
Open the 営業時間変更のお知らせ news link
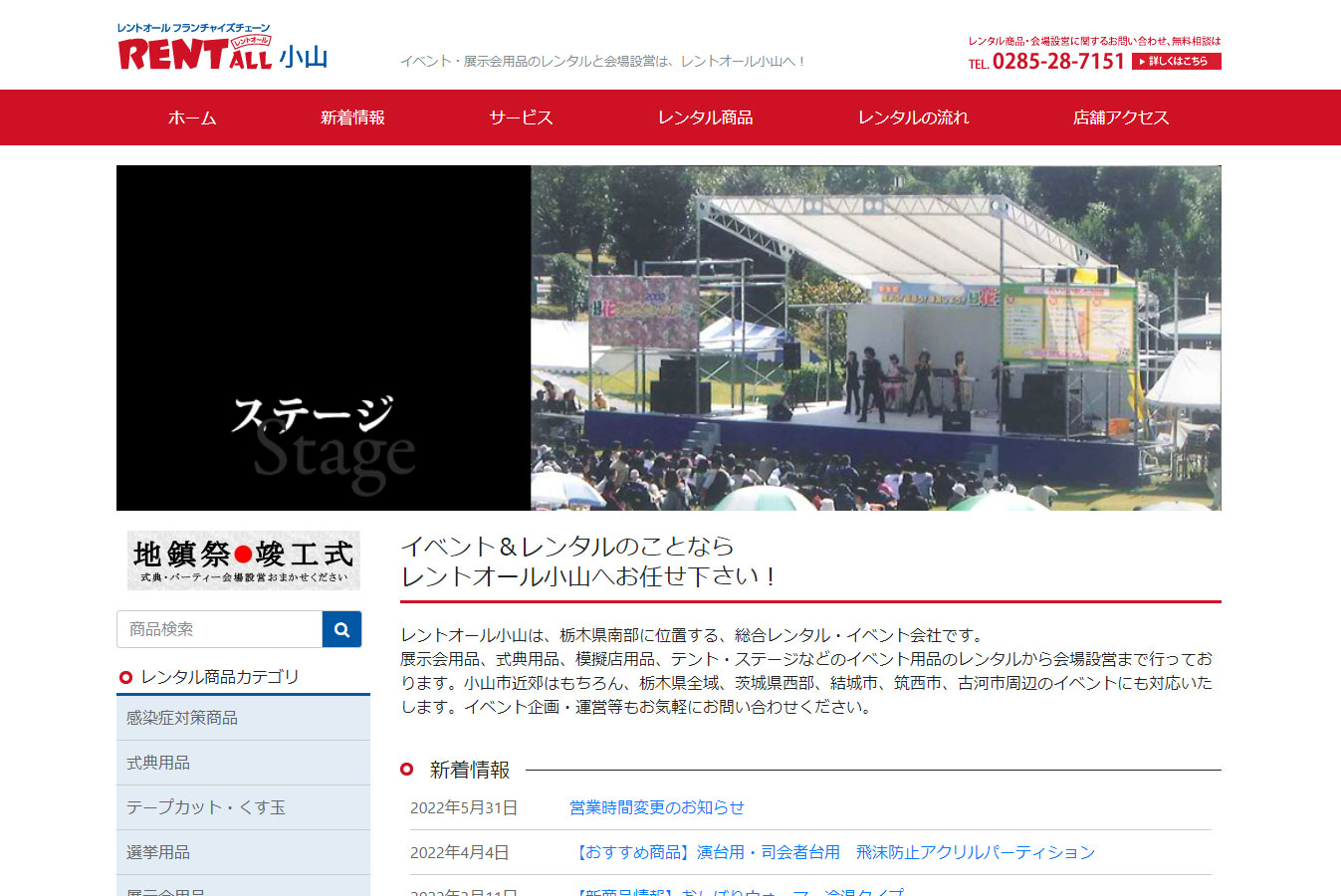coord(656,807)
